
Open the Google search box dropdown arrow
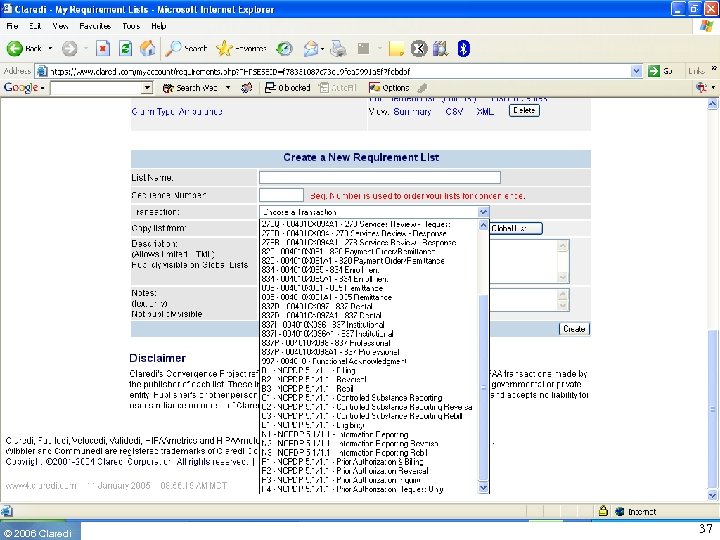pyautogui.click(x=147, y=88)
